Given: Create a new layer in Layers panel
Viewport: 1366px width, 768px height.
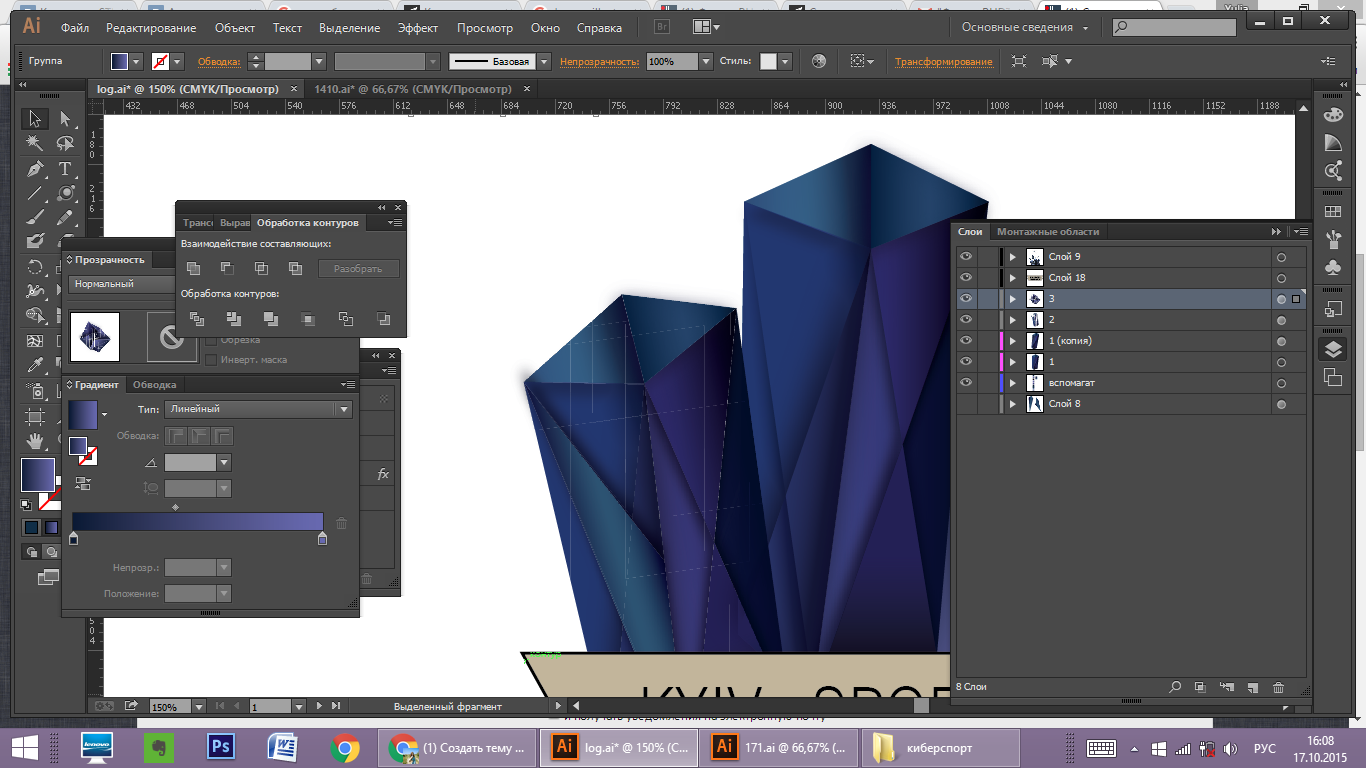Looking at the screenshot, I should click(1252, 687).
